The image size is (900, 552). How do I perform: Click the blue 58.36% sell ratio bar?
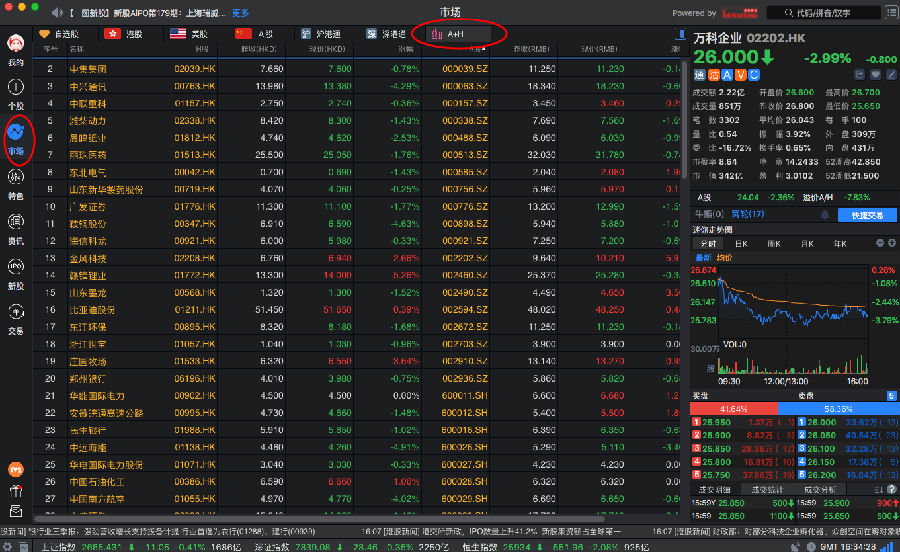point(838,409)
